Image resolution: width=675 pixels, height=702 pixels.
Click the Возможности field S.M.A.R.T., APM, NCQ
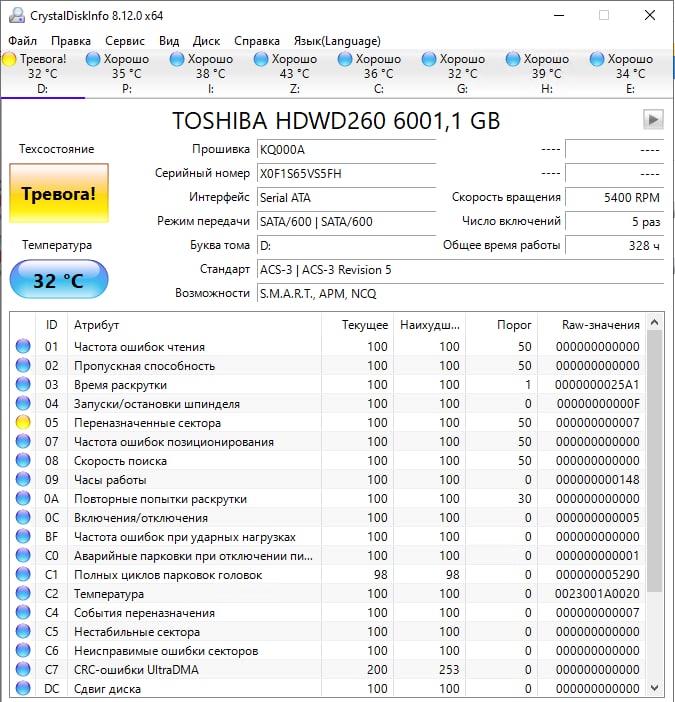(x=460, y=294)
